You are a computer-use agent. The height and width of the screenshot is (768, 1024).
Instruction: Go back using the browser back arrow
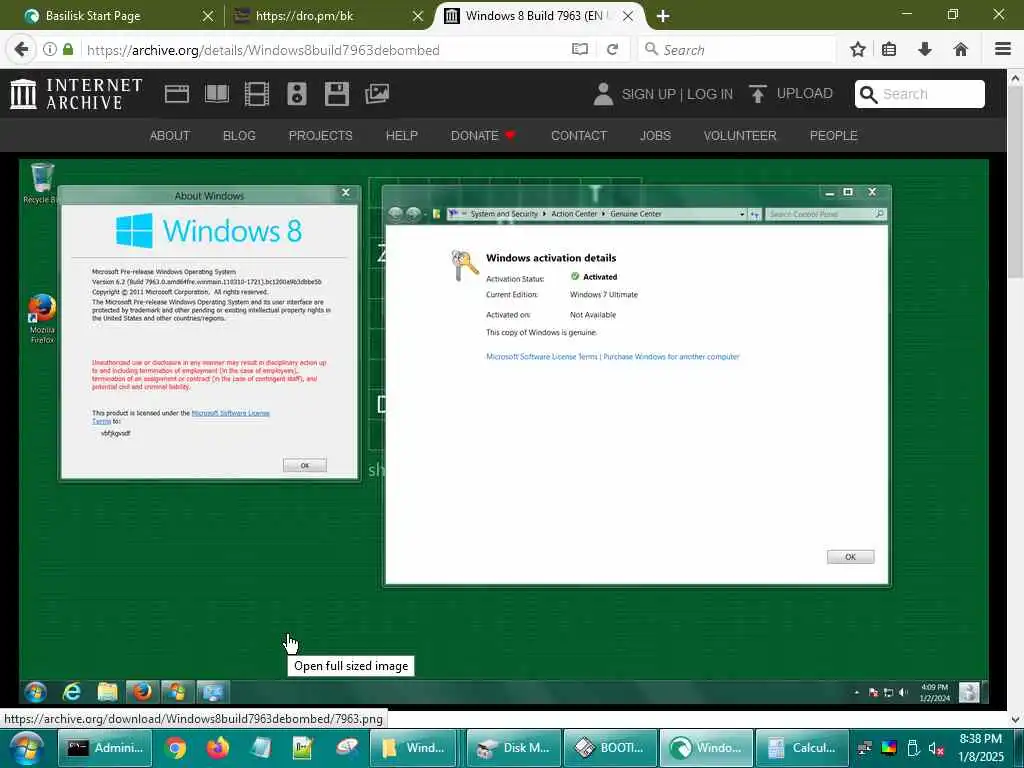tap(21, 50)
